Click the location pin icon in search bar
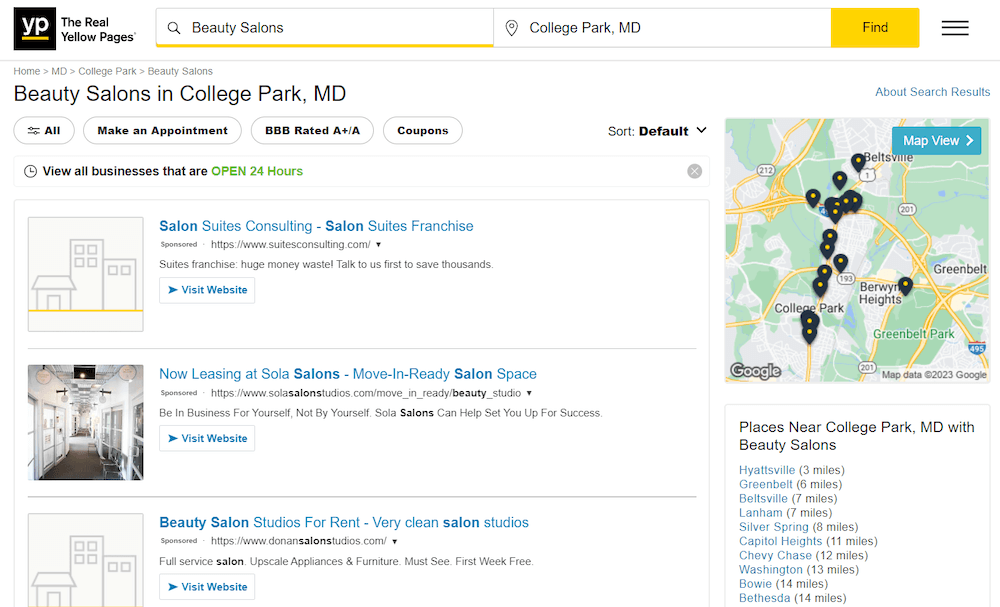 (x=511, y=28)
